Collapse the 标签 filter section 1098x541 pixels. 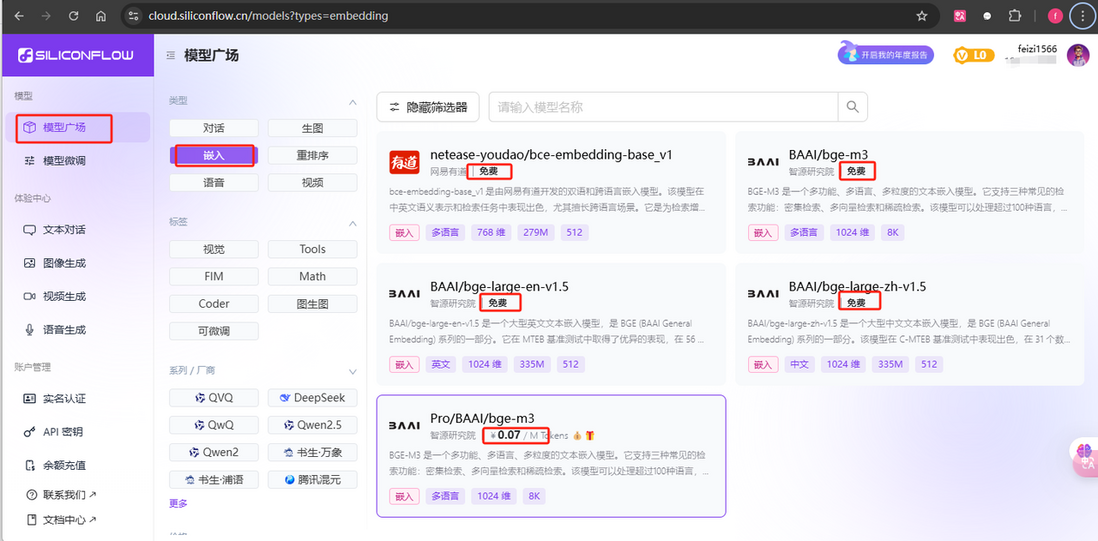[352, 222]
